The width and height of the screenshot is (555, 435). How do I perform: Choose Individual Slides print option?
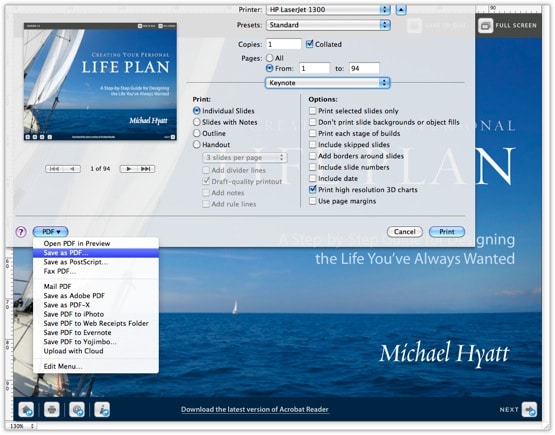(197, 111)
